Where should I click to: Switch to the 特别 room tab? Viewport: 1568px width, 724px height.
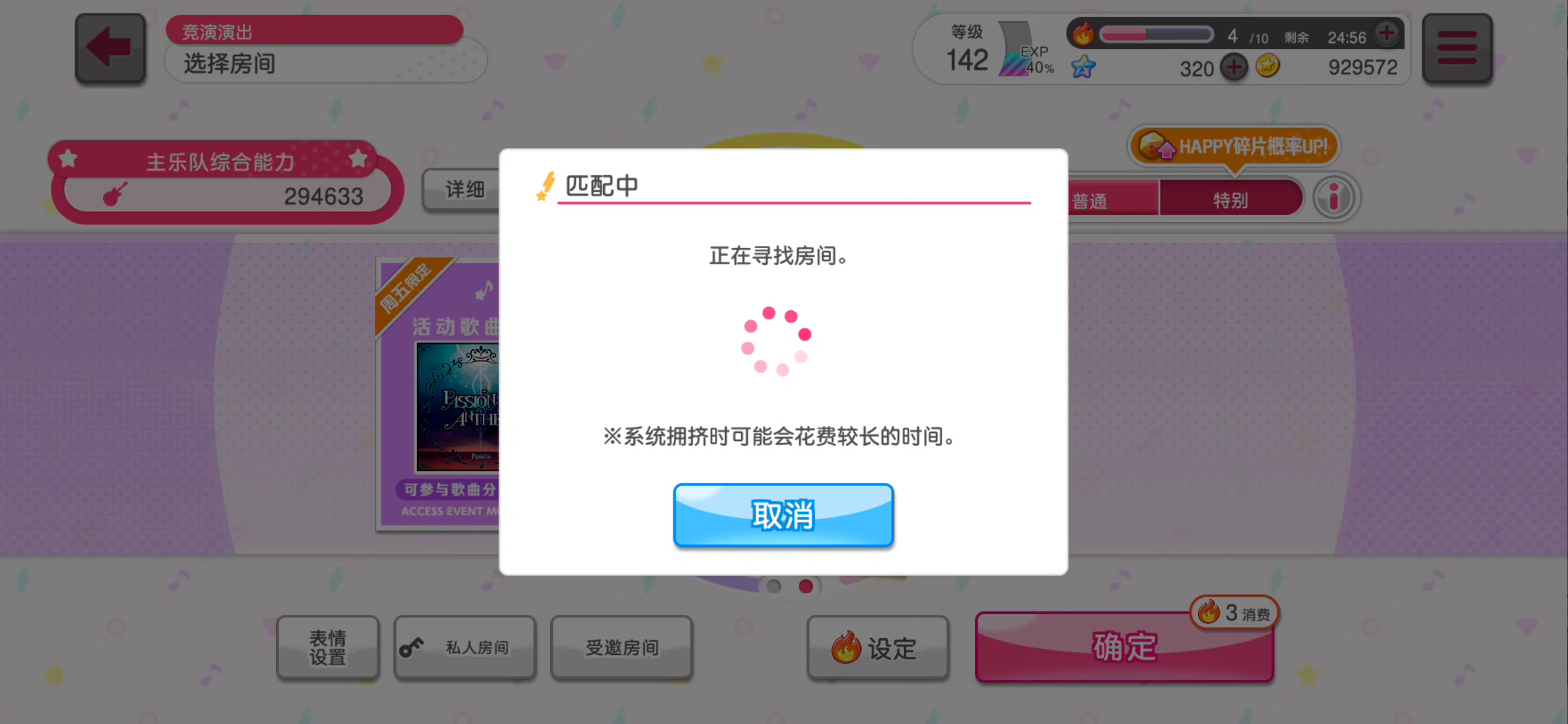coord(1230,200)
